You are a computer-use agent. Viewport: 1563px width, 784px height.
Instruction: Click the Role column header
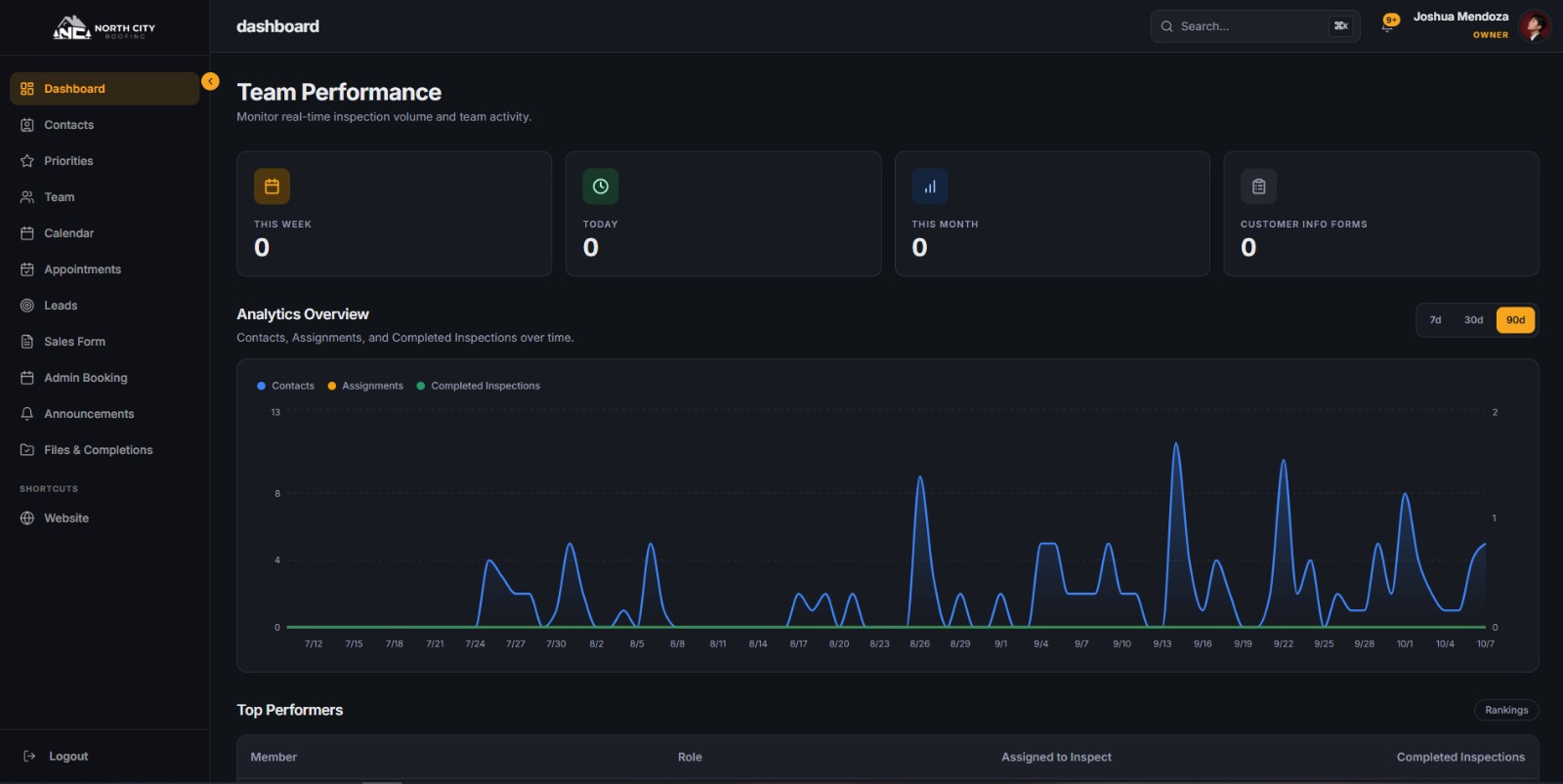coord(690,757)
